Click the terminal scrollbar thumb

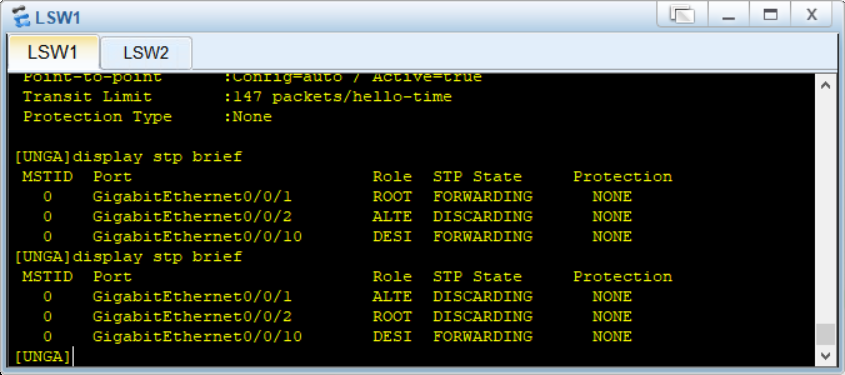tap(825, 334)
